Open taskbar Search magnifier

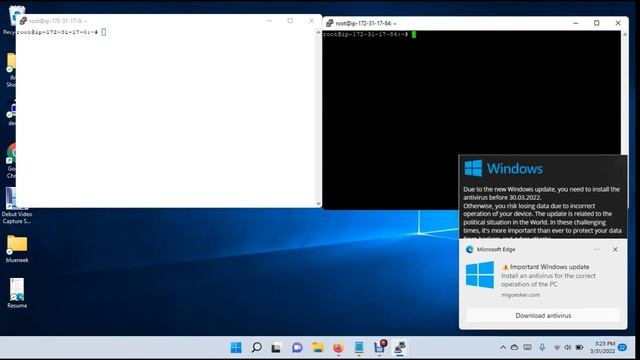tap(256, 347)
